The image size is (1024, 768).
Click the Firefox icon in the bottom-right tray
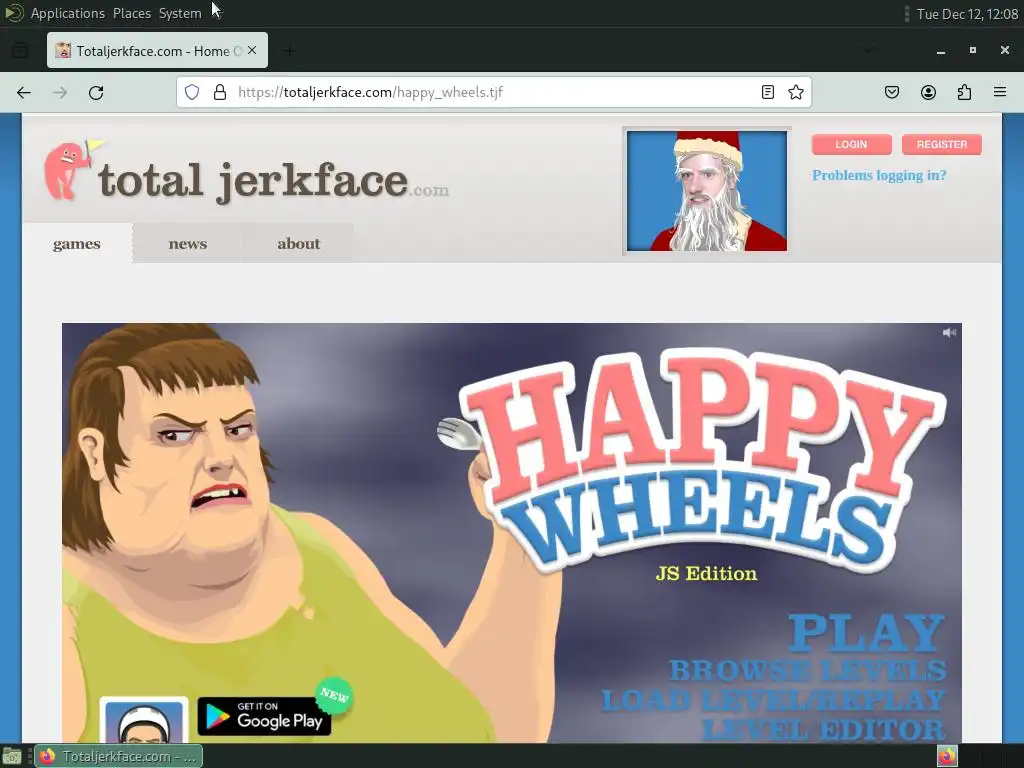point(947,756)
